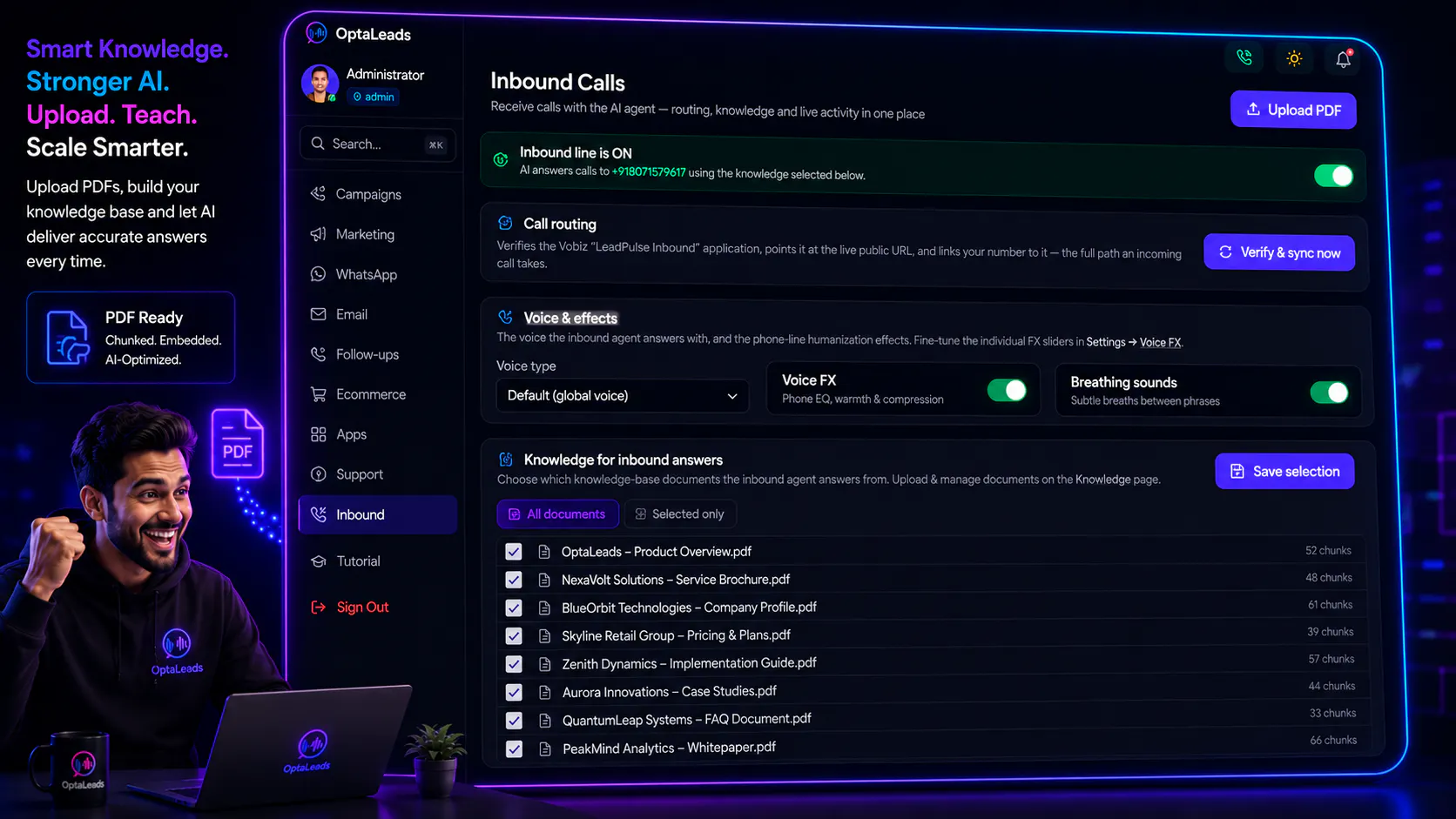The image size is (1456, 819).
Task: Follow the Voice FX settings link
Action: point(1160,342)
